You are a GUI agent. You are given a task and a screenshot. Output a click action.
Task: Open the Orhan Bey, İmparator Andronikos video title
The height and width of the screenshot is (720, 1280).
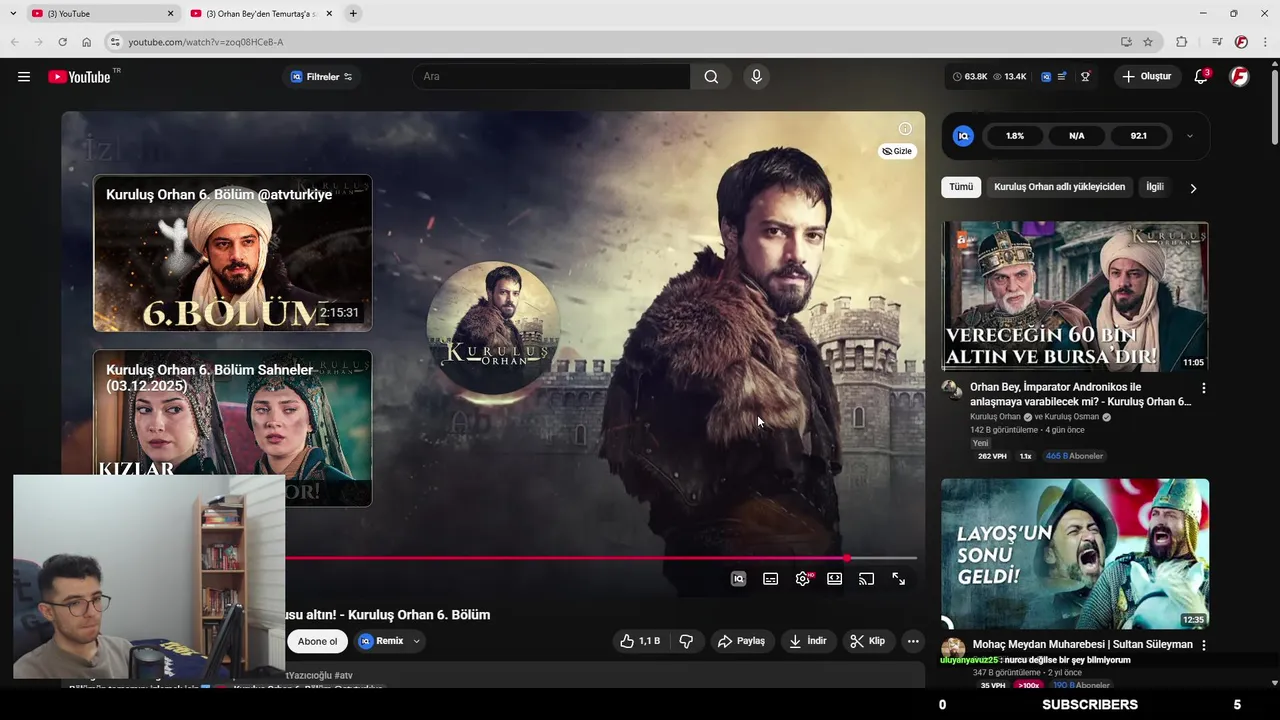coord(1081,394)
